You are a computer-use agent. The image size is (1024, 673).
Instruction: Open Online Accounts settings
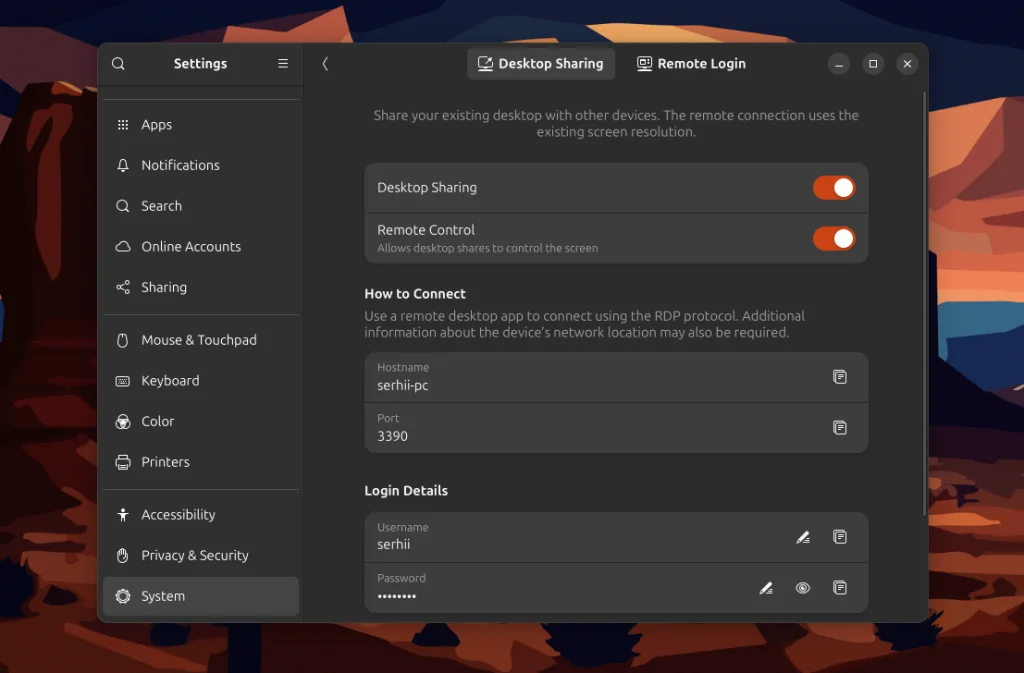[189, 246]
